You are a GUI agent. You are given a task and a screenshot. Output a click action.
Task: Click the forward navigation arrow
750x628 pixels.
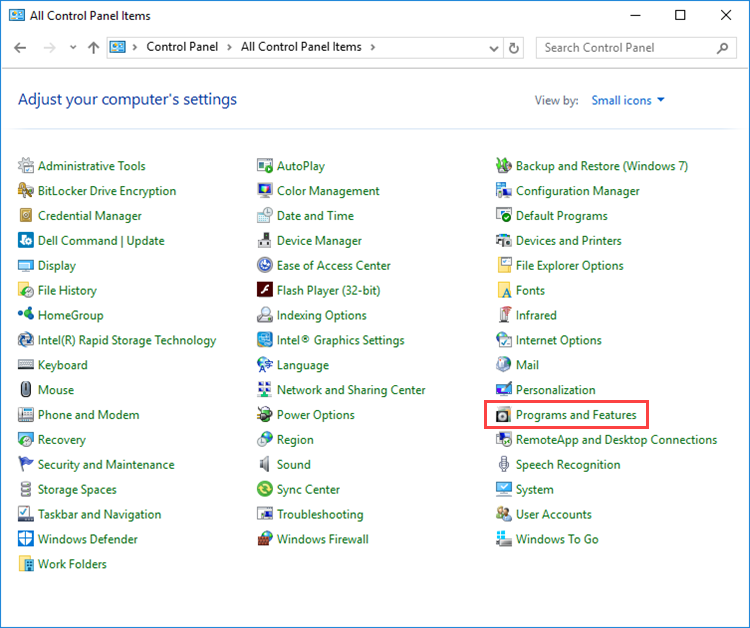click(x=49, y=47)
